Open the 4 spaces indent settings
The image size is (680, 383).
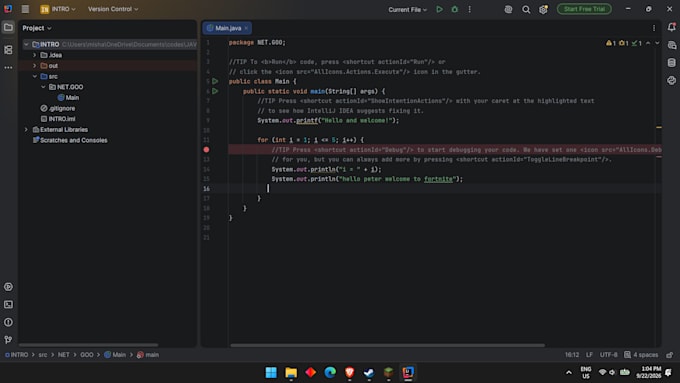point(641,355)
